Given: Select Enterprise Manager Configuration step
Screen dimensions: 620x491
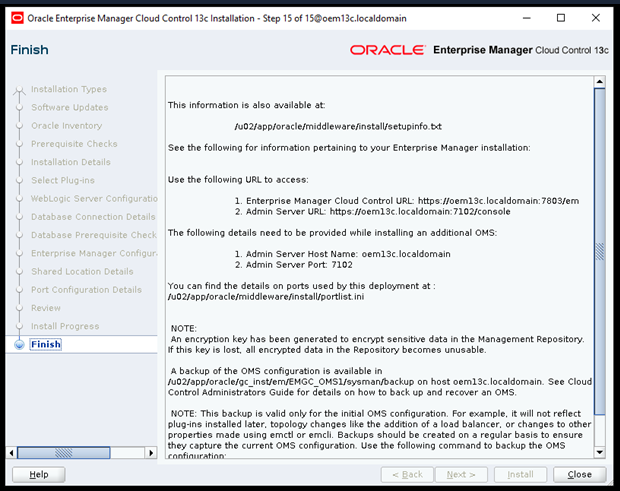Looking at the screenshot, I should (x=94, y=253).
